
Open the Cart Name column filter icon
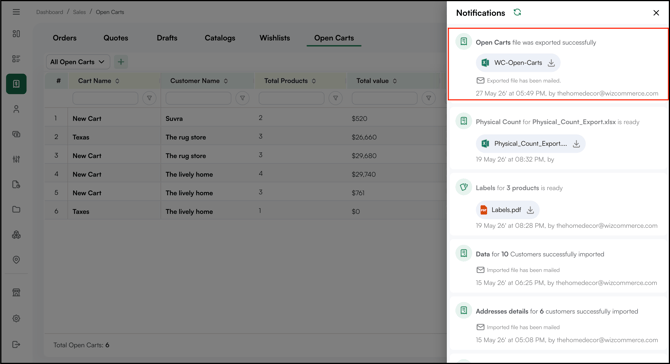click(149, 98)
